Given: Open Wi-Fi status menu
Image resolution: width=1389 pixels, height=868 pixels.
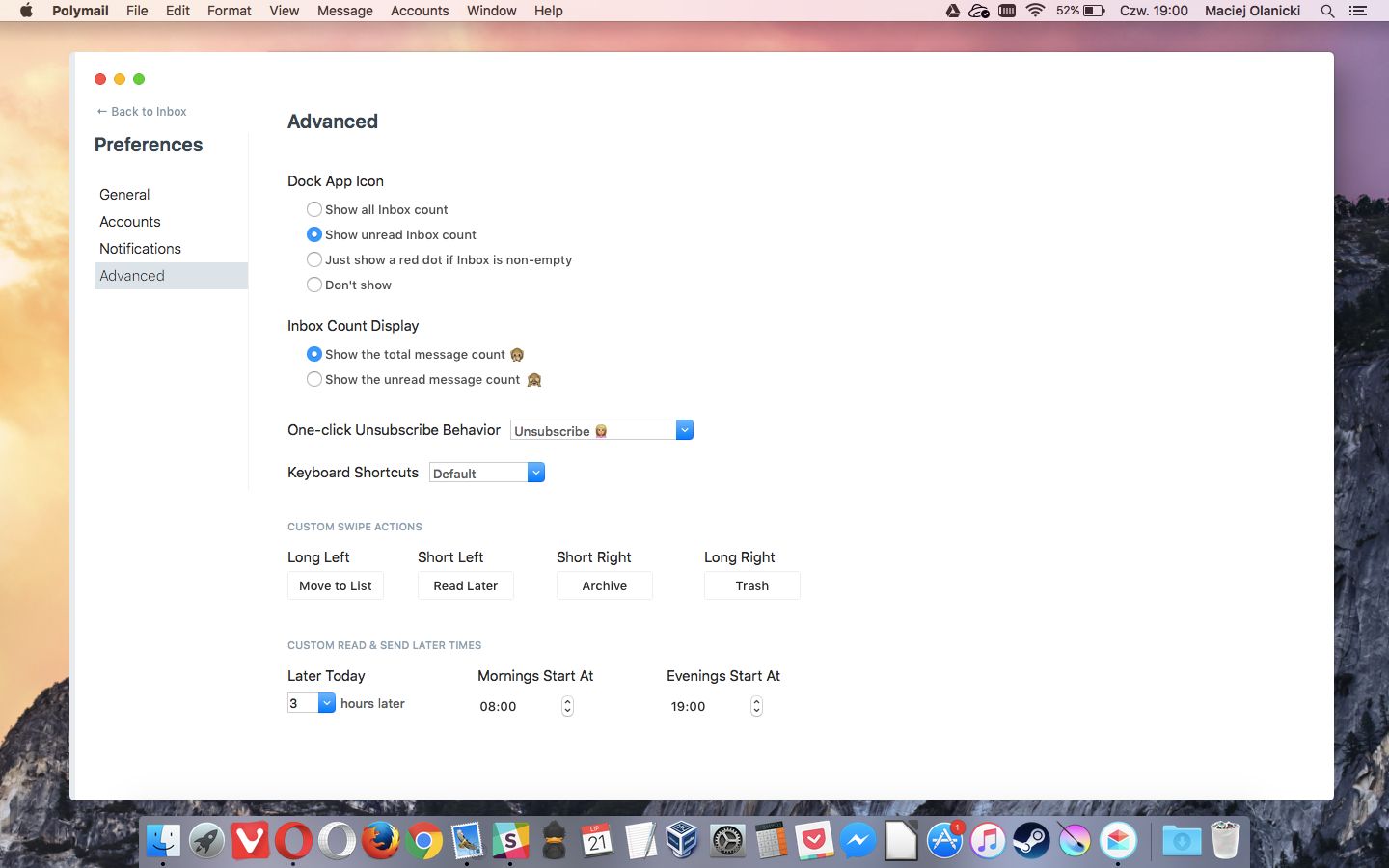Looking at the screenshot, I should click(1035, 11).
